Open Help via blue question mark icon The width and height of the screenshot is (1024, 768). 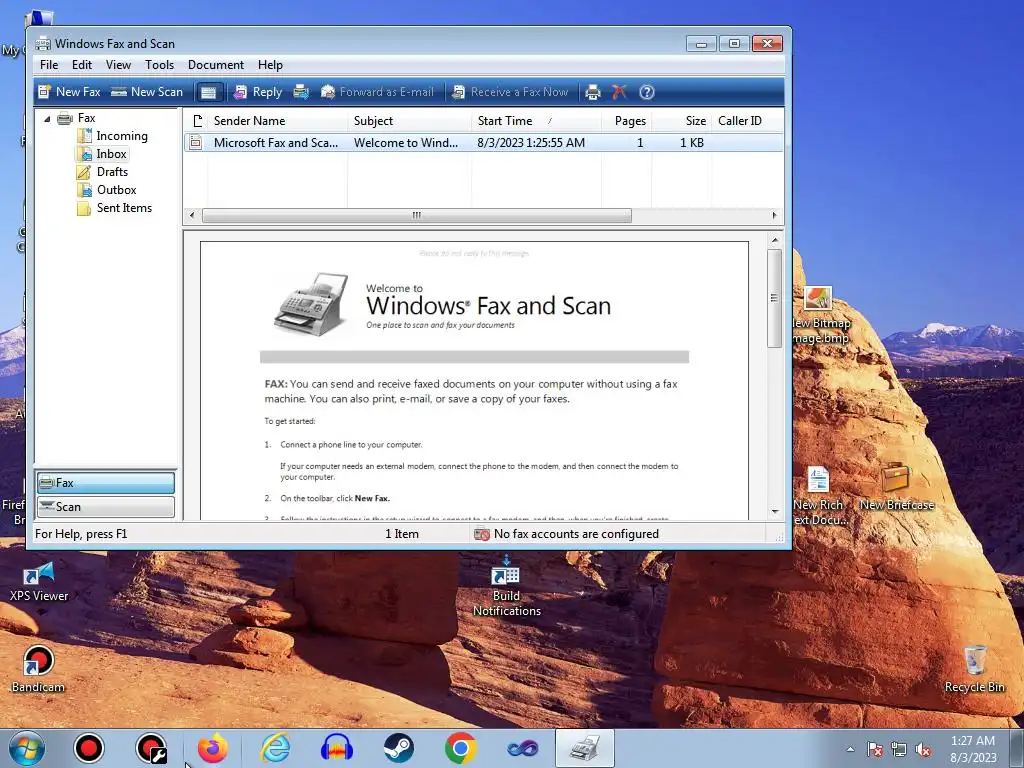[x=647, y=92]
